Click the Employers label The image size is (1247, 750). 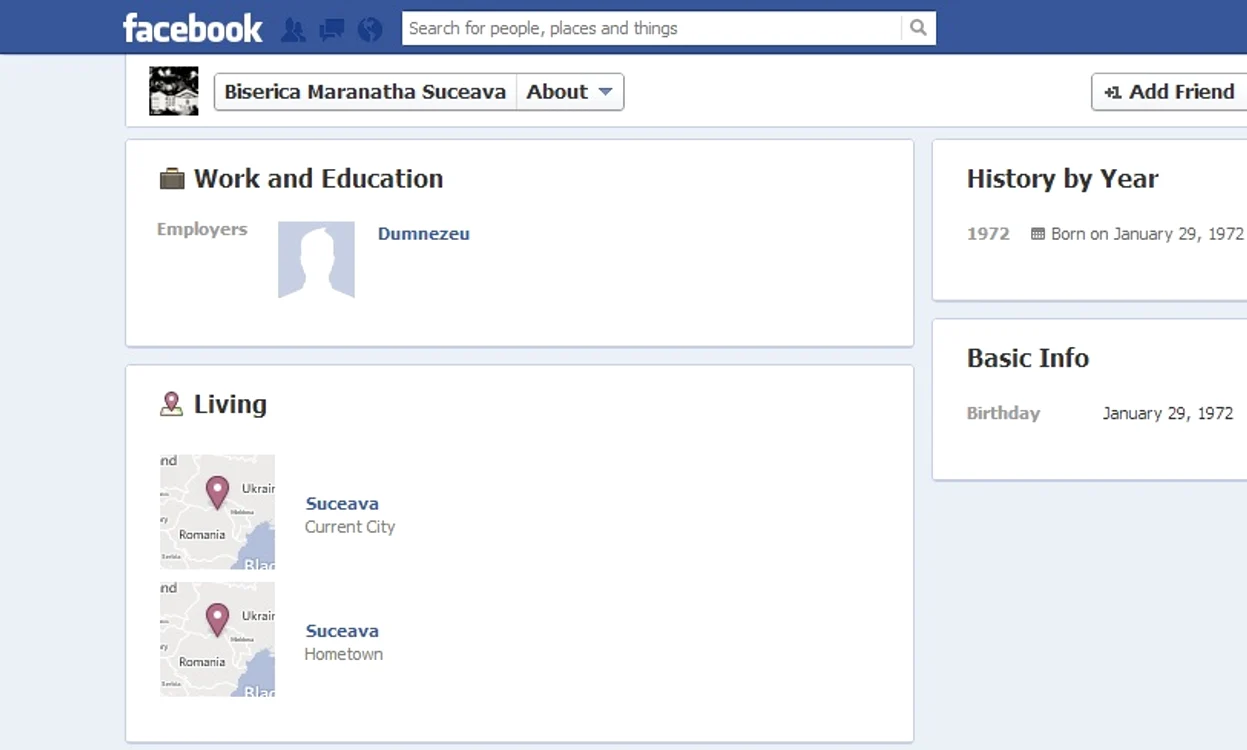pyautogui.click(x=202, y=229)
